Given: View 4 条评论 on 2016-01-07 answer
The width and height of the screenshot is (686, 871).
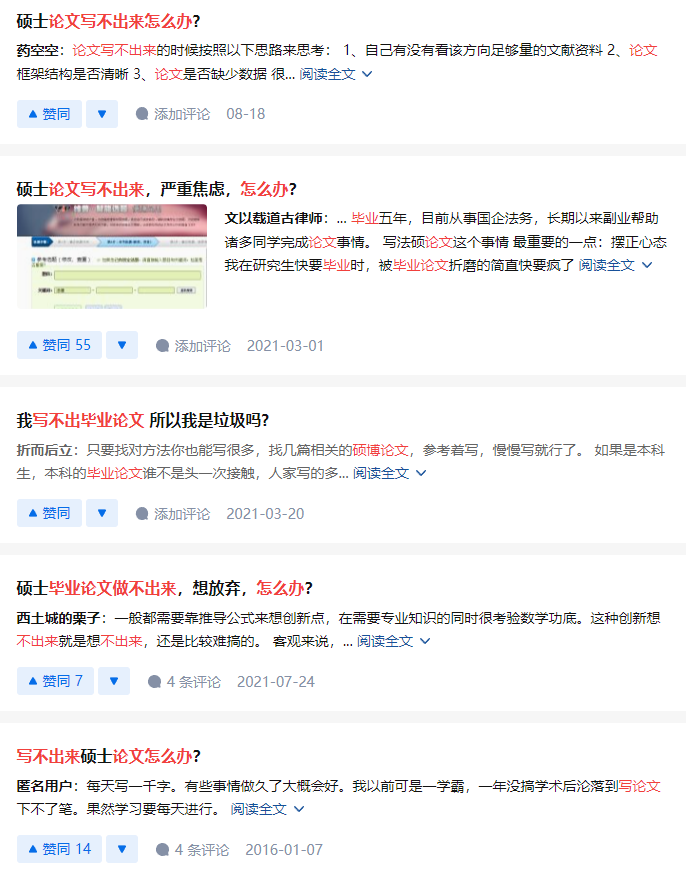Looking at the screenshot, I should pos(192,849).
